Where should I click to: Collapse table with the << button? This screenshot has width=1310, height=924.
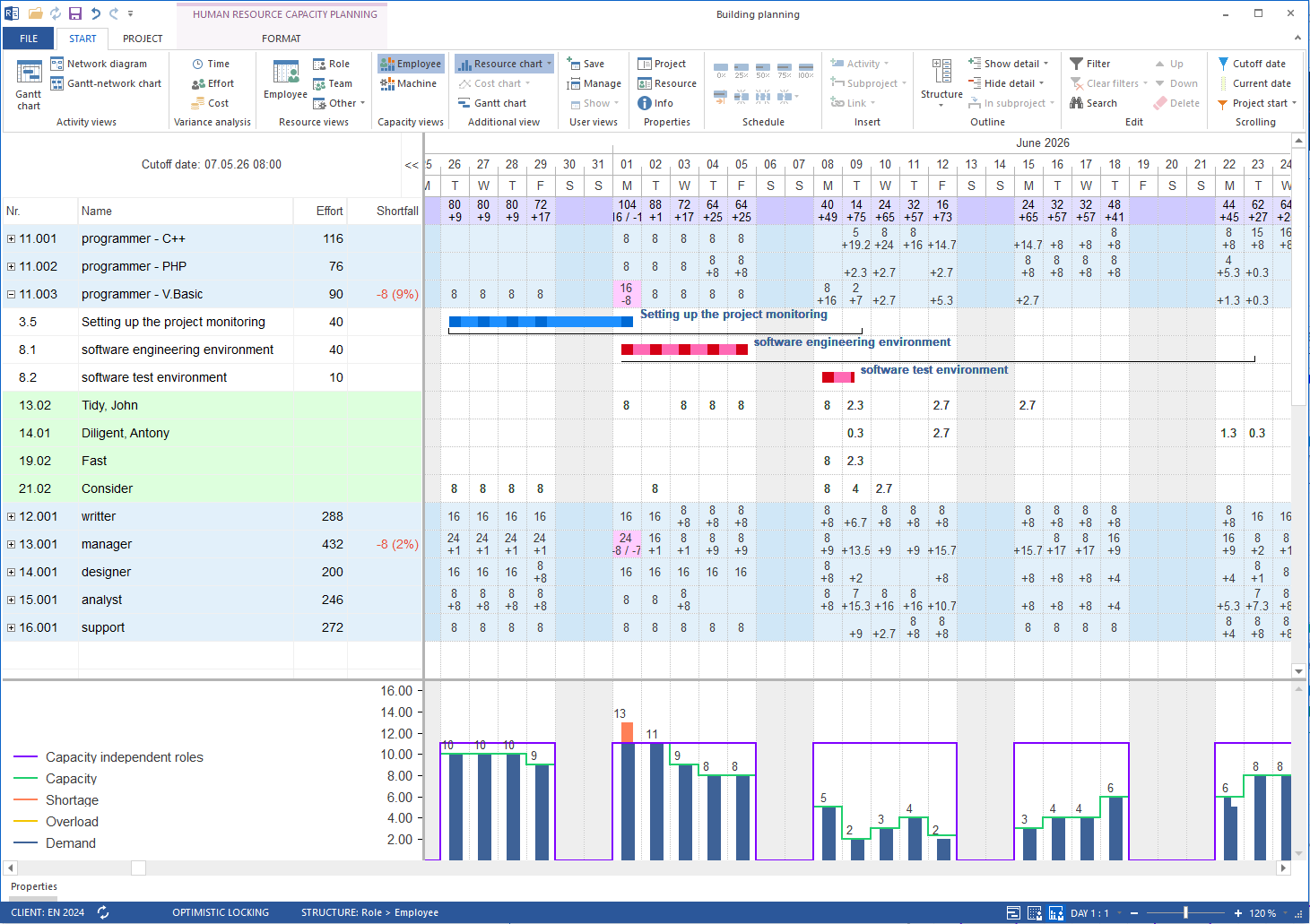pyautogui.click(x=412, y=165)
